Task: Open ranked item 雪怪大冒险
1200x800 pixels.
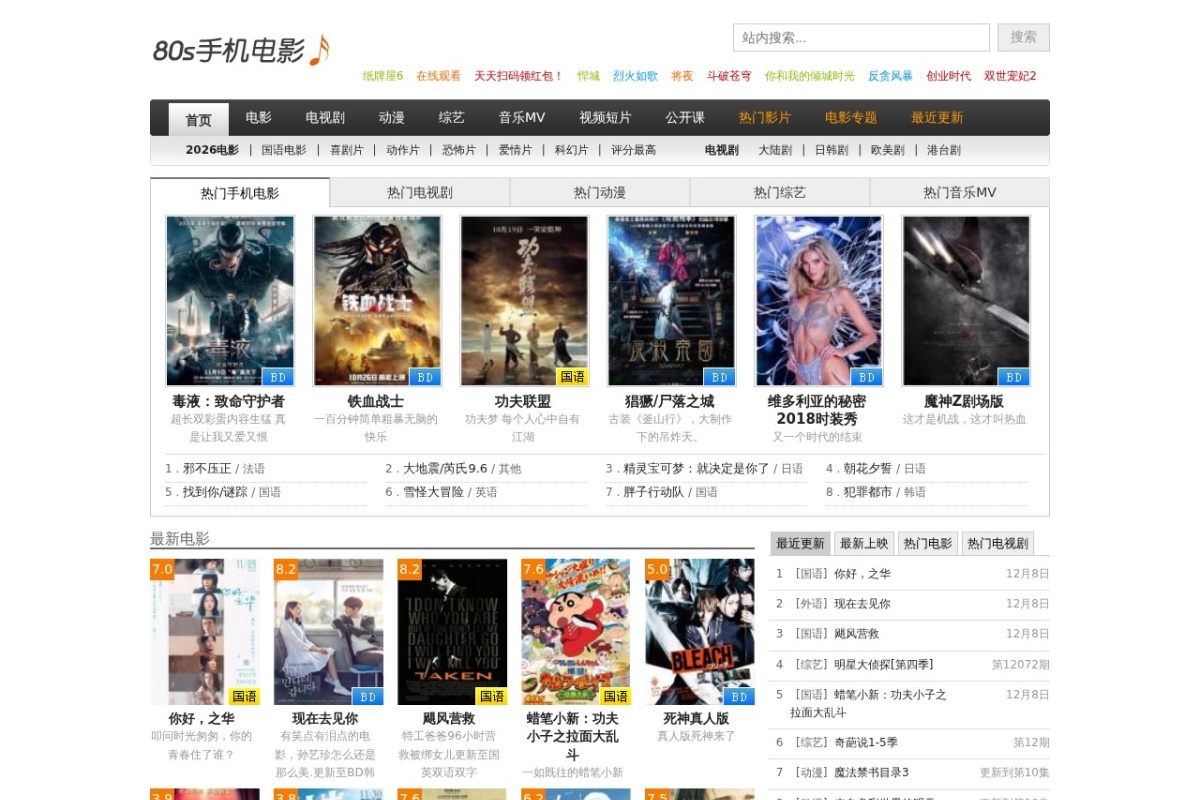Action: coord(433,492)
